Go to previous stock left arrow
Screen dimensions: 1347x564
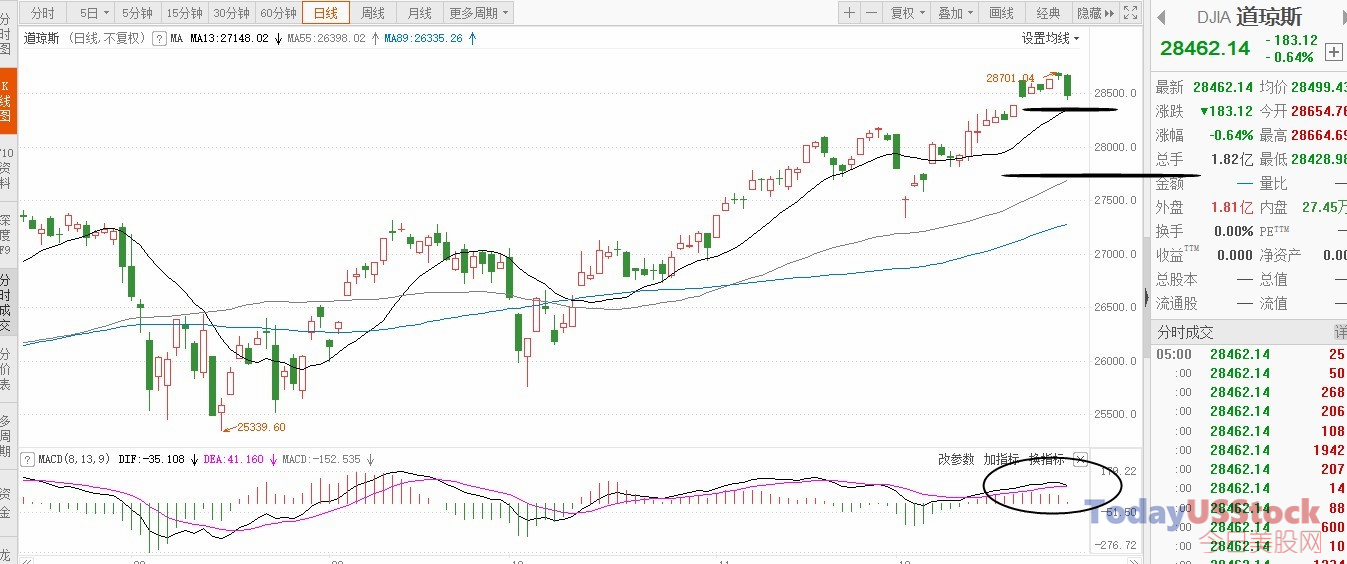click(x=1161, y=15)
